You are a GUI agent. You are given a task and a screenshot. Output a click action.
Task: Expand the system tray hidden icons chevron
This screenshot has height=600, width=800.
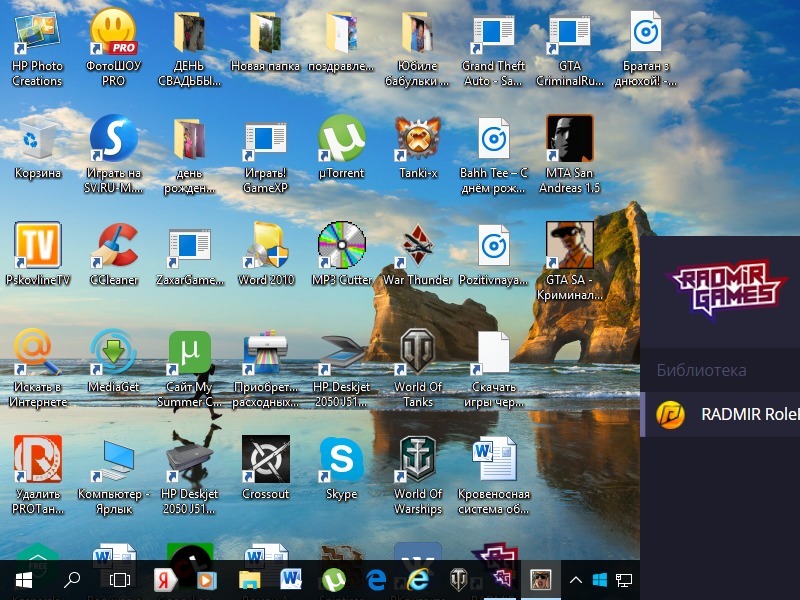pos(576,580)
